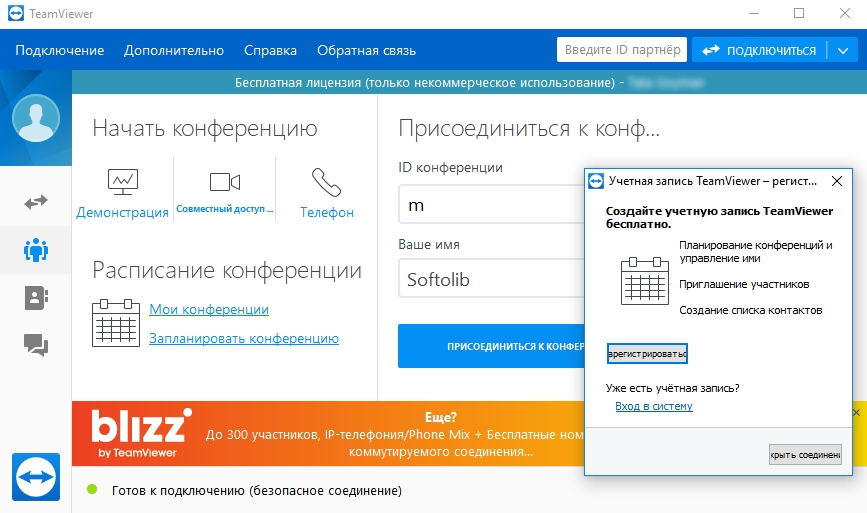Open the Chat sidebar icon
This screenshot has height=513, width=867.
point(36,346)
